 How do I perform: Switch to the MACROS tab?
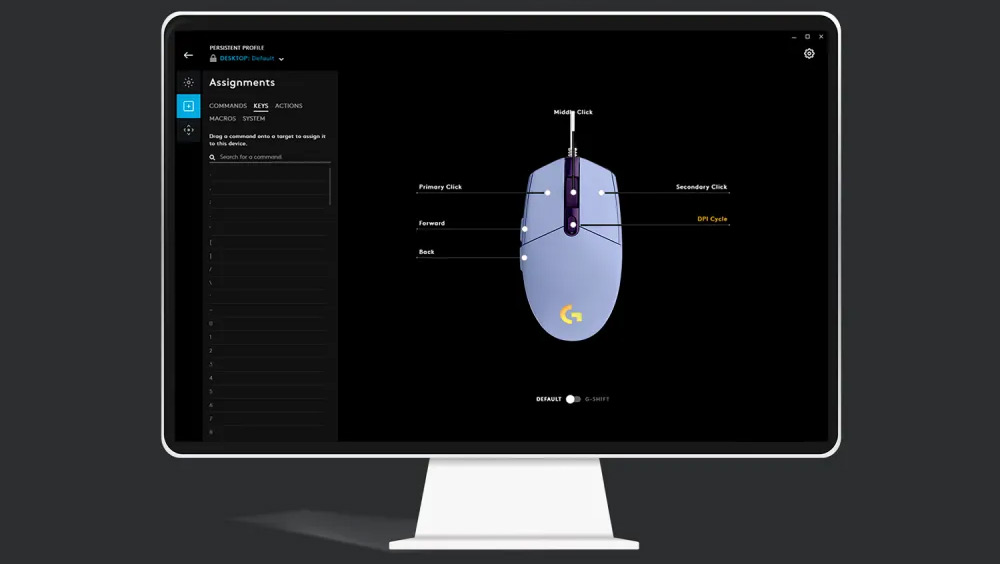coord(223,119)
